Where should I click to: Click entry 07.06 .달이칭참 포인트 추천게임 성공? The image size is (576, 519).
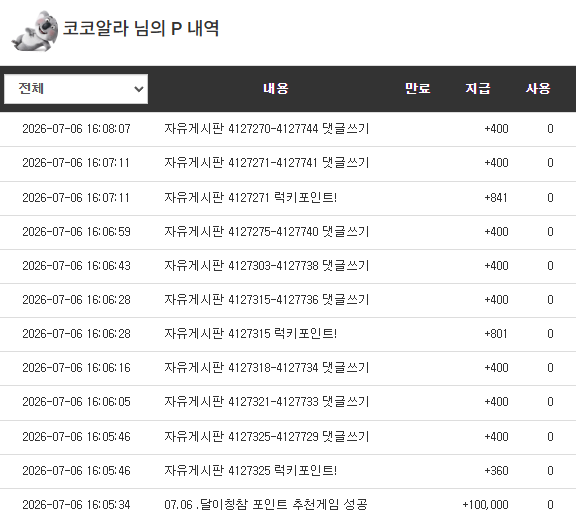(x=266, y=504)
